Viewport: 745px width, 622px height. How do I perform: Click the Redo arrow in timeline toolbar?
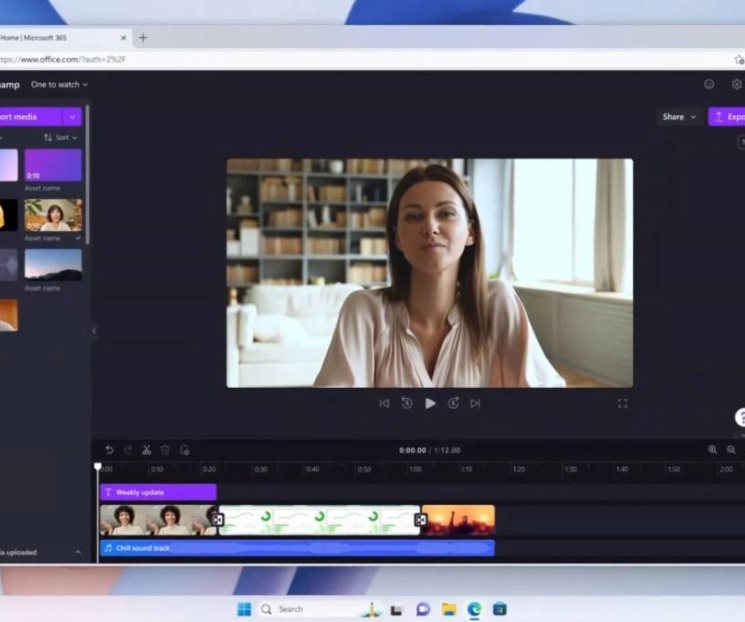[x=128, y=450]
